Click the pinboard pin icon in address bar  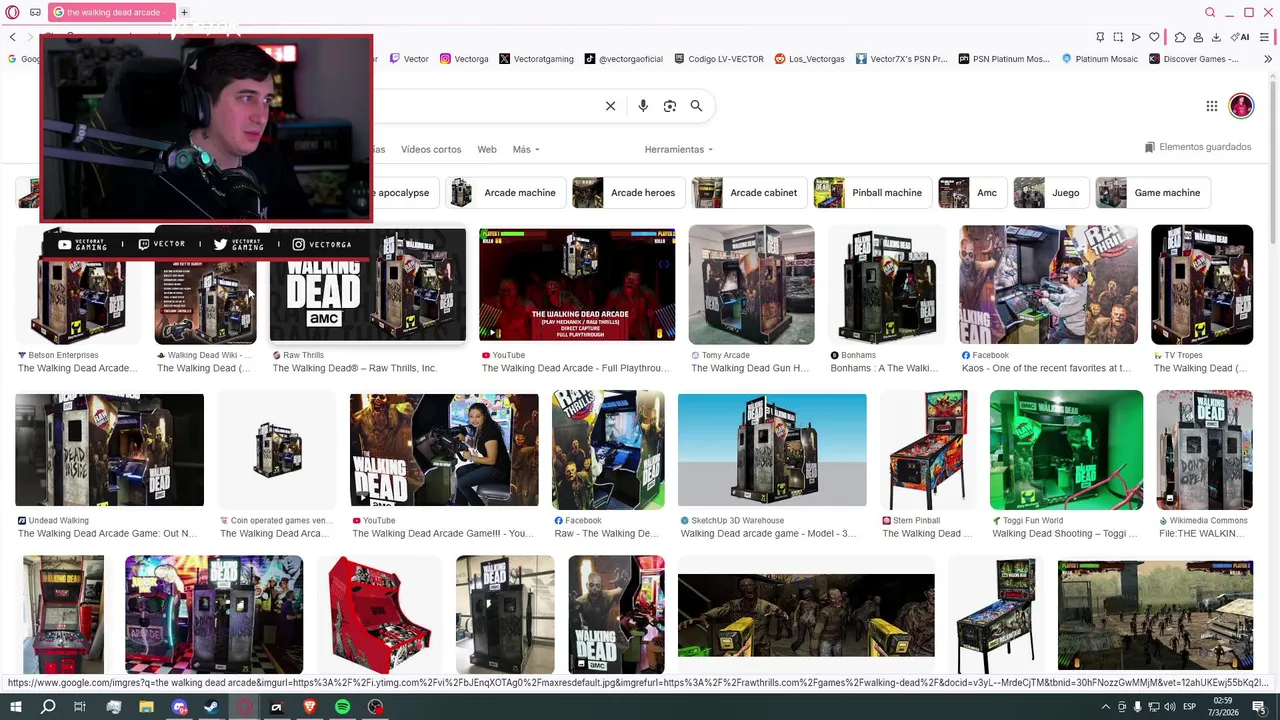point(1100,37)
